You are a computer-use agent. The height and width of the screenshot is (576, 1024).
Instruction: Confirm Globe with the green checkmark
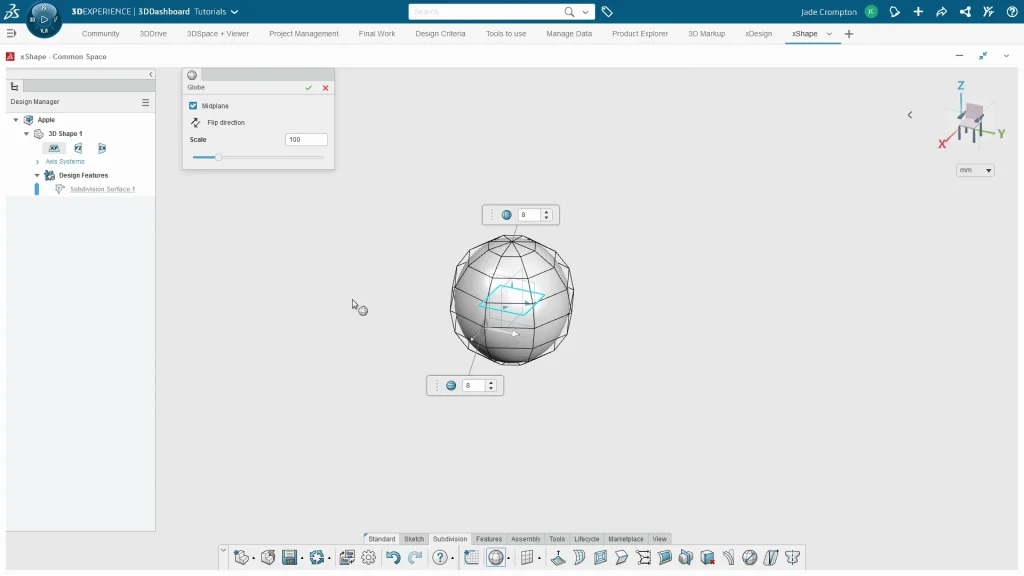tap(309, 88)
